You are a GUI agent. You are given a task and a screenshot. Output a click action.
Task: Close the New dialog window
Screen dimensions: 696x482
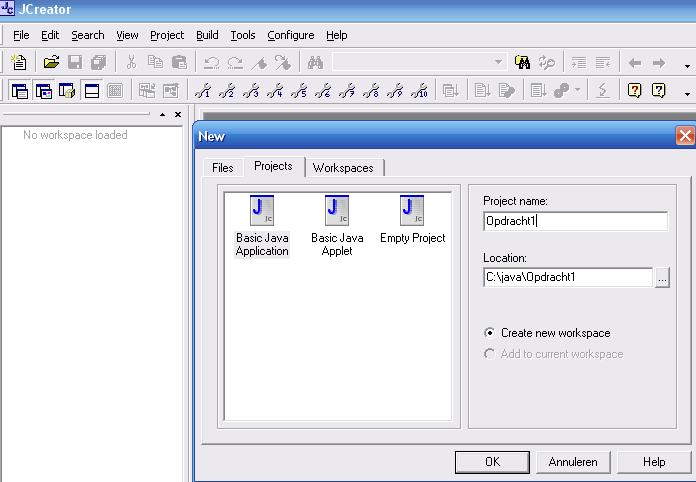click(685, 136)
